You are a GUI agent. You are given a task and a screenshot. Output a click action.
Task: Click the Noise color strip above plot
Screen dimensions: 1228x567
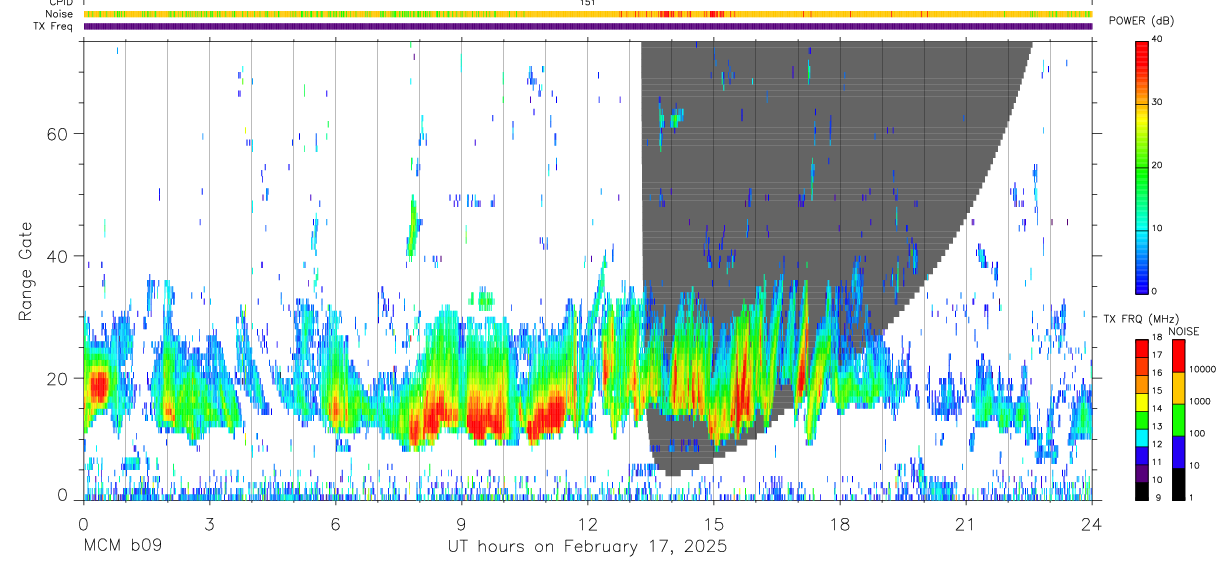[588, 14]
